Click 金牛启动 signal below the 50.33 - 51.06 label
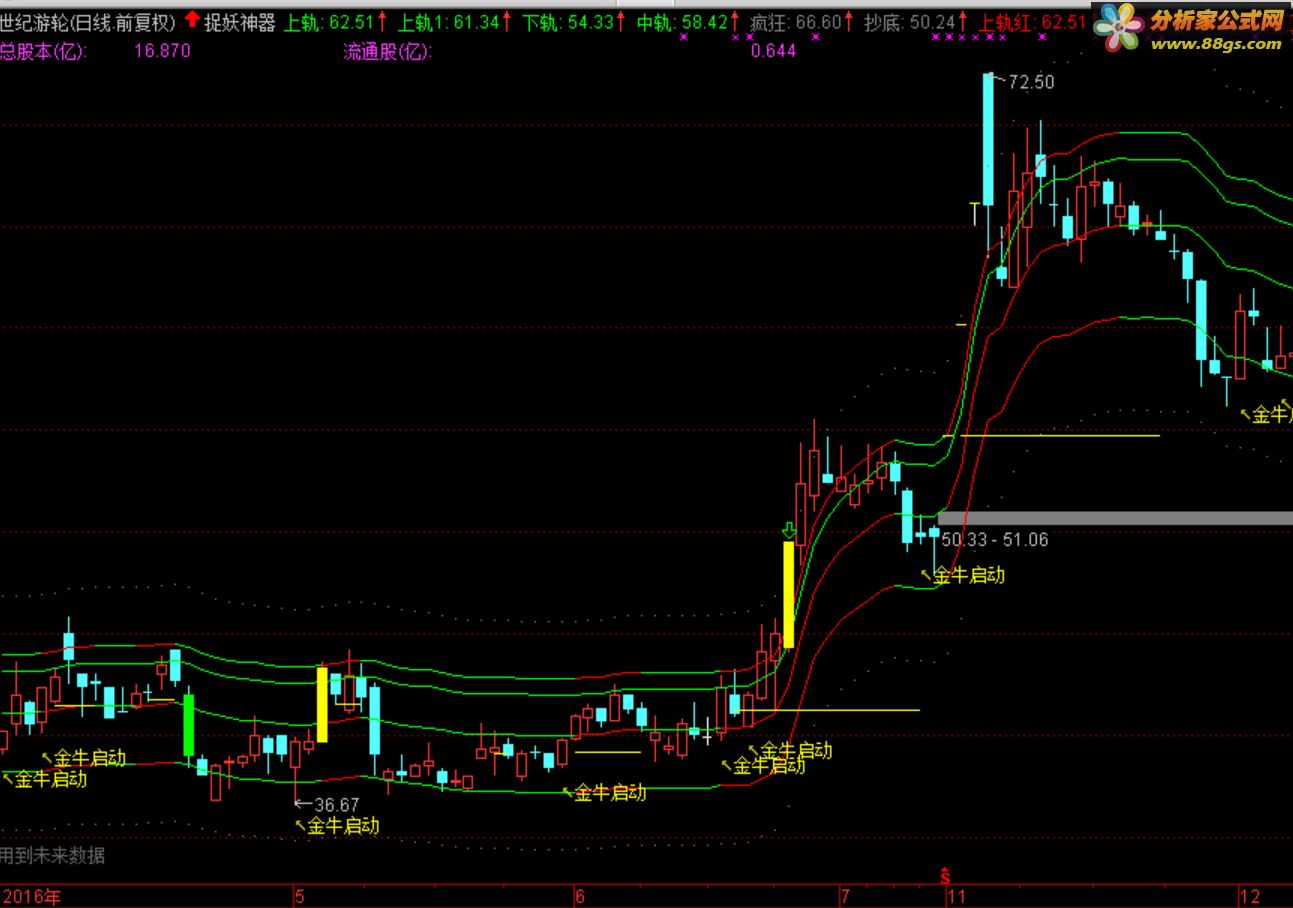Screen dimensions: 1293x908 point(968,575)
